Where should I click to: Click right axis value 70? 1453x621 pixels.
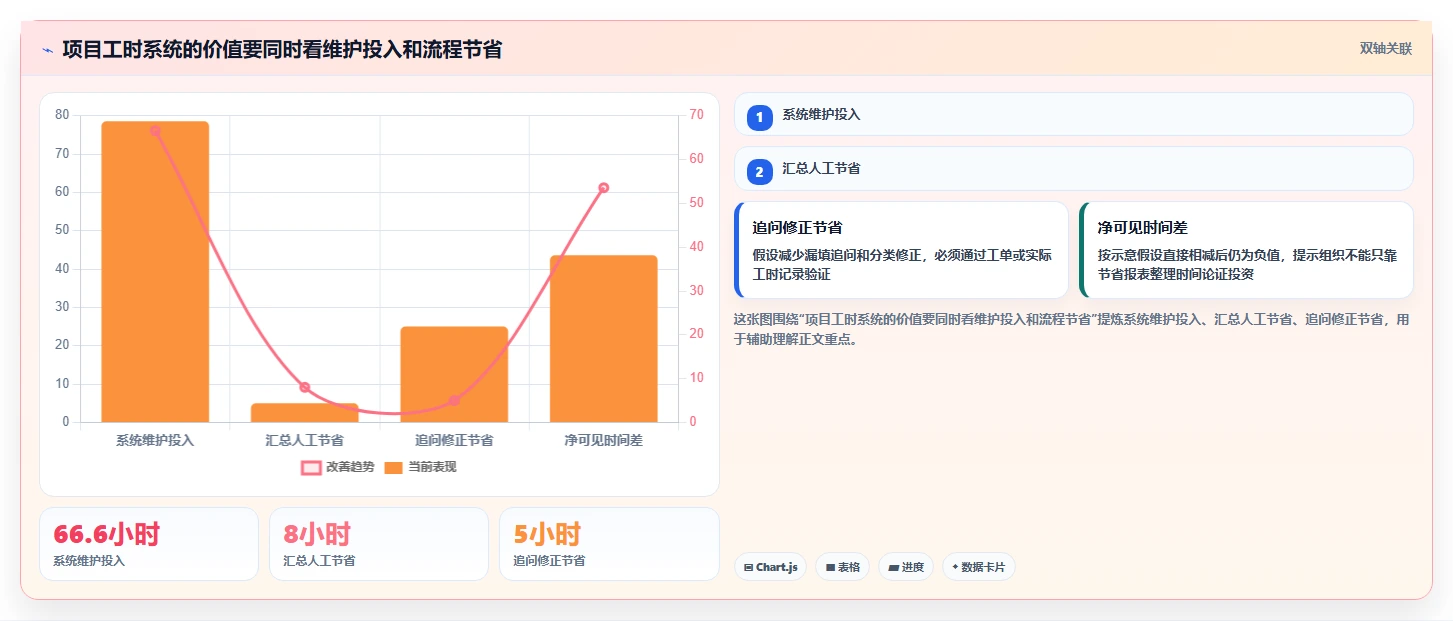tap(696, 115)
